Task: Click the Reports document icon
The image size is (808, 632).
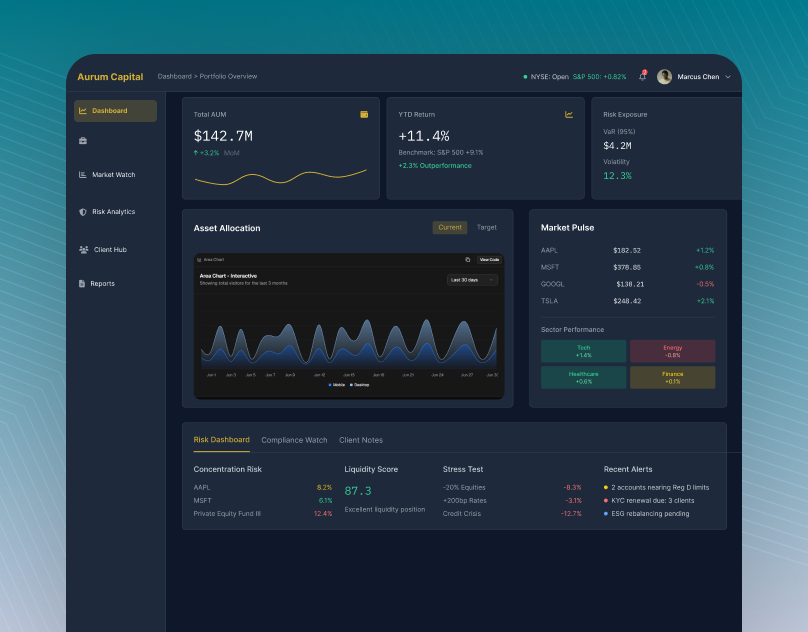Action: pos(82,284)
